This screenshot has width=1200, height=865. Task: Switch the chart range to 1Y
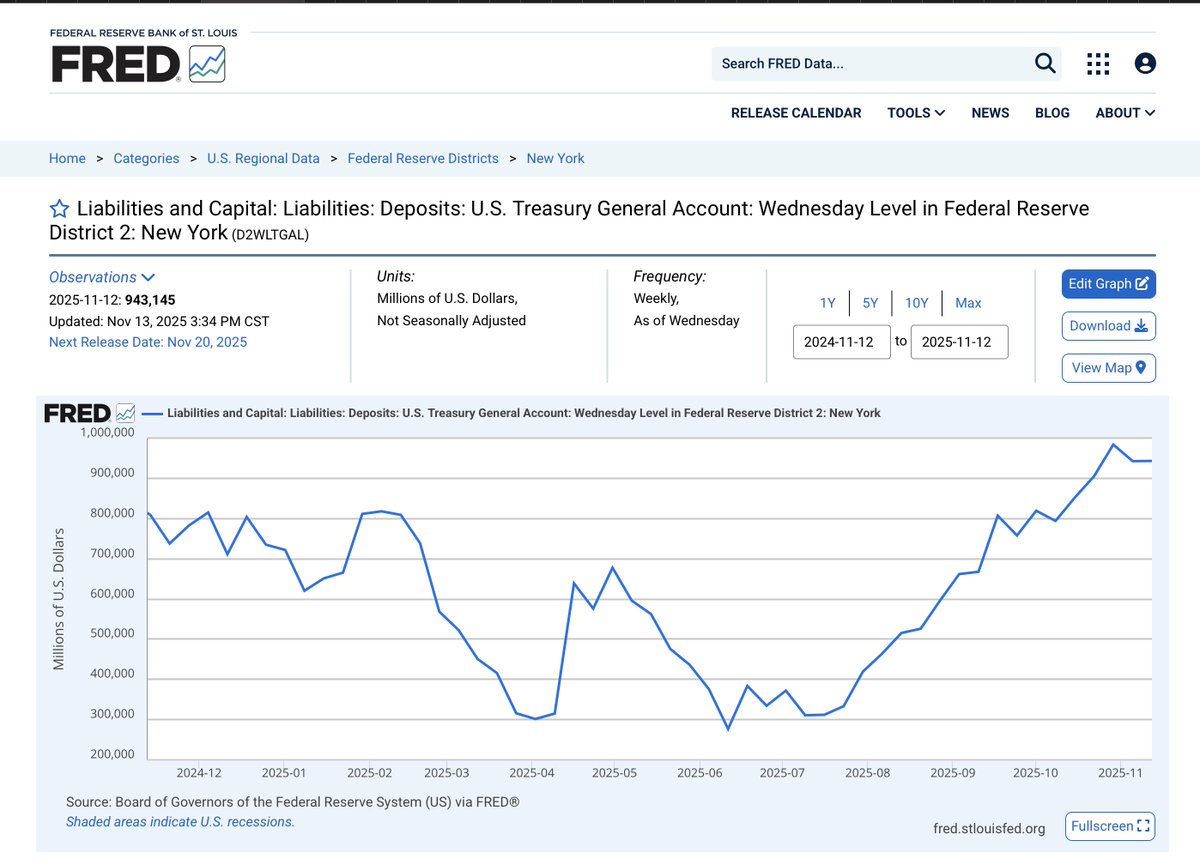coord(827,303)
